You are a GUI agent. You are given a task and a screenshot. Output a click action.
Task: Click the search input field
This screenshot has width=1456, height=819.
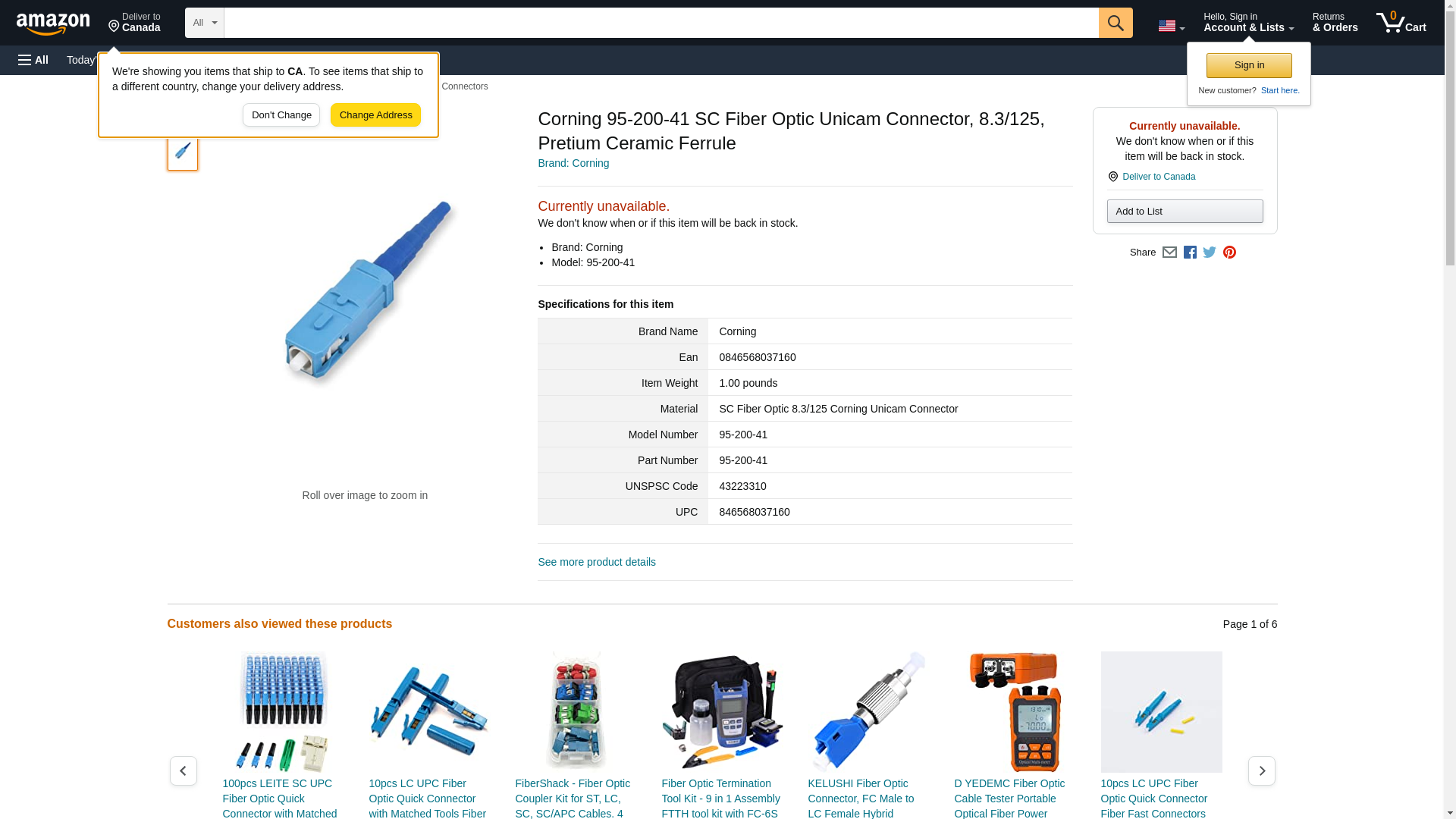point(661,23)
